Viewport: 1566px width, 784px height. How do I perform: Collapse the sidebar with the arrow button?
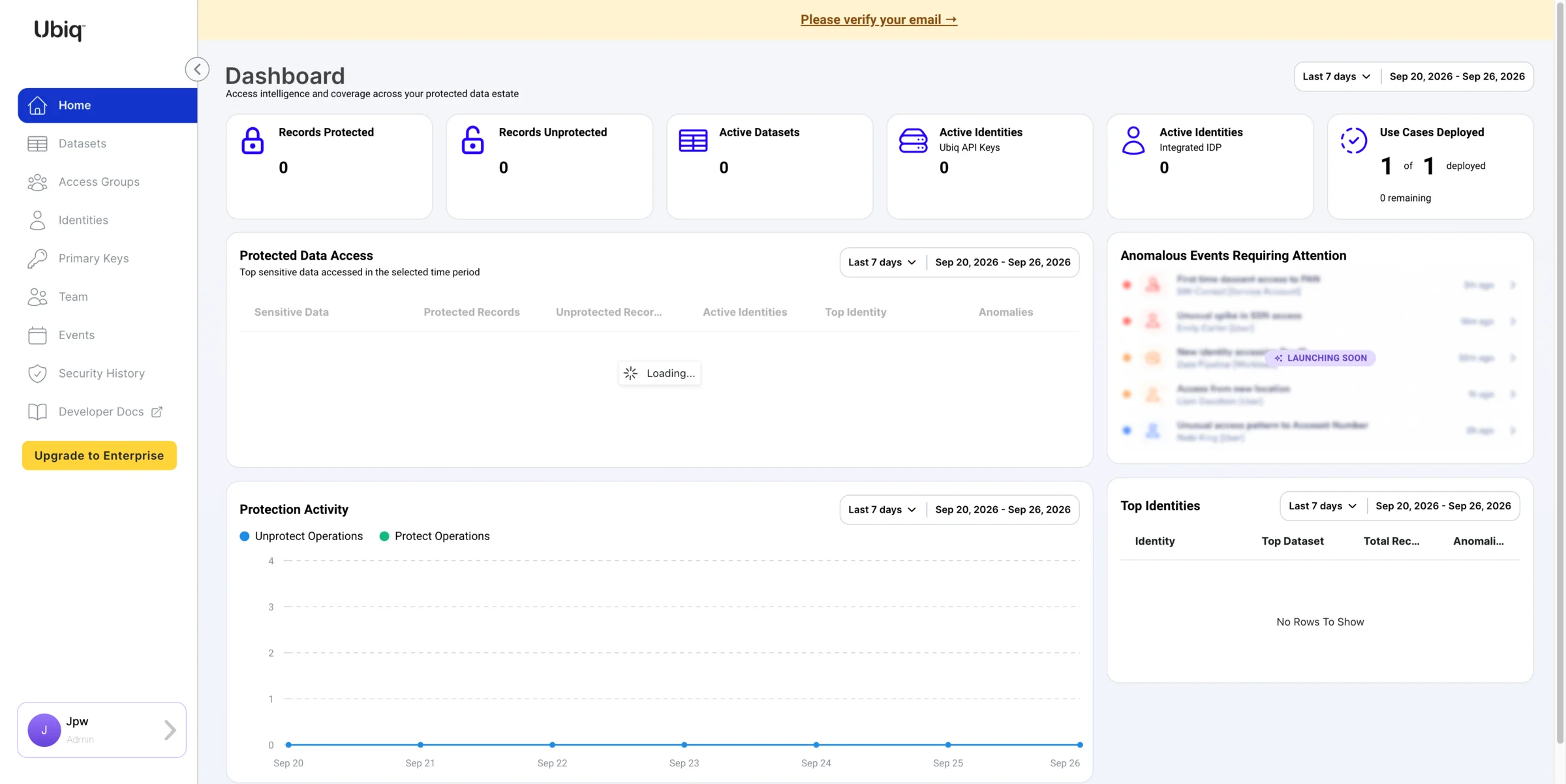[197, 69]
